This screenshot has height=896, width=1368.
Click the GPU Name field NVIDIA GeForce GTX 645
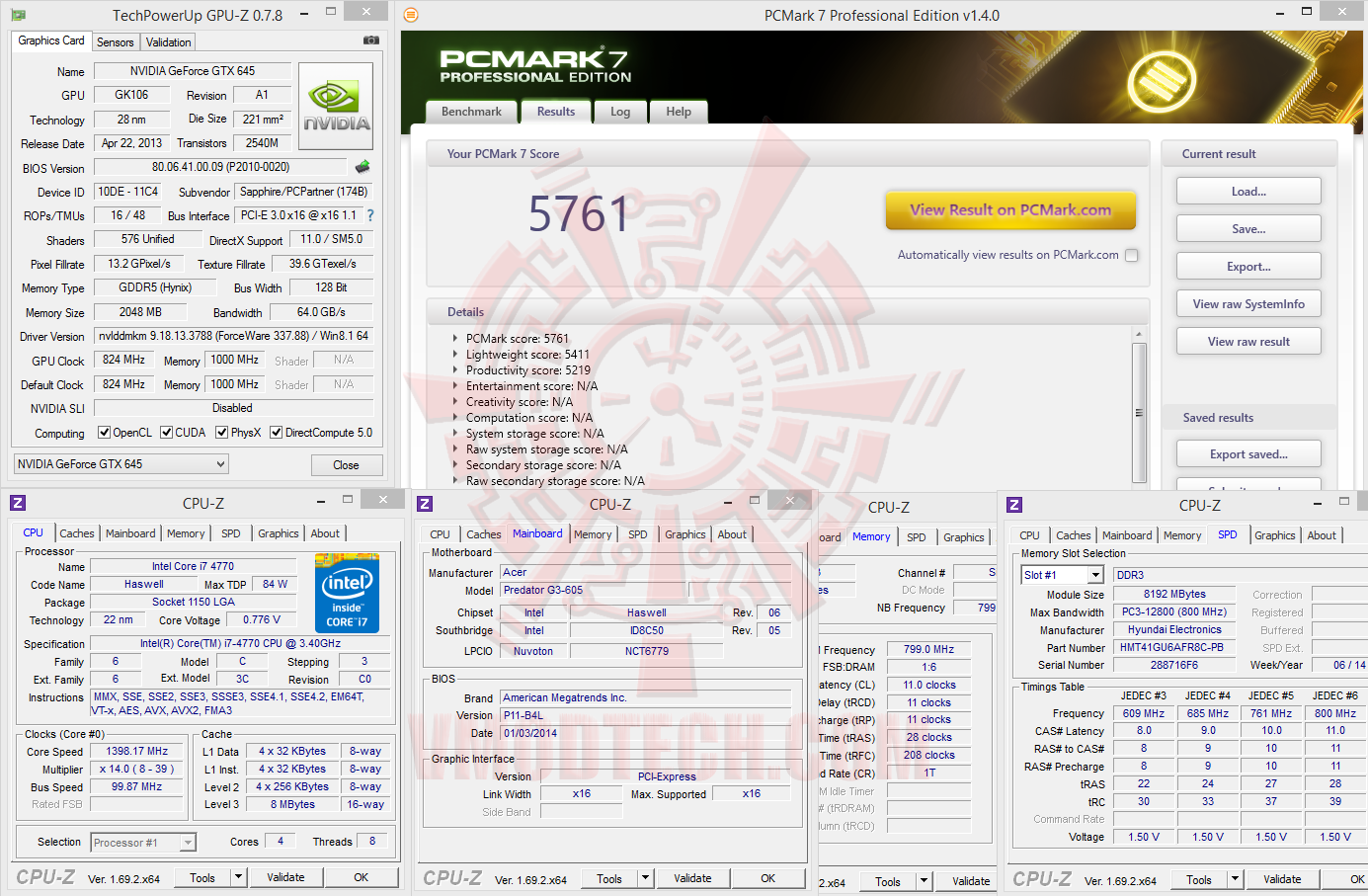click(193, 71)
